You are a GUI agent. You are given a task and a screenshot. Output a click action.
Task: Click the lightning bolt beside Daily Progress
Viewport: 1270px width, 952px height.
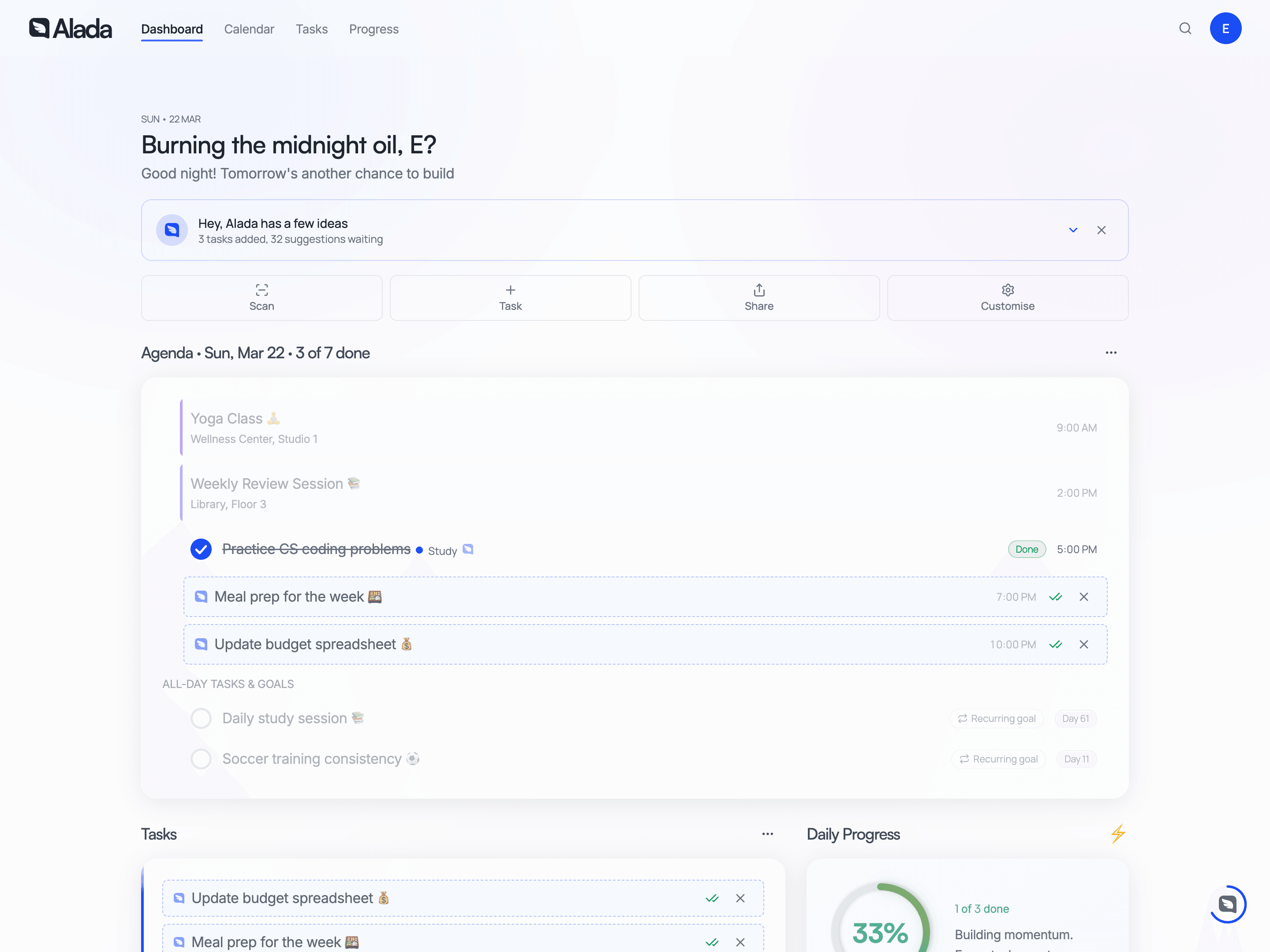click(x=1118, y=834)
